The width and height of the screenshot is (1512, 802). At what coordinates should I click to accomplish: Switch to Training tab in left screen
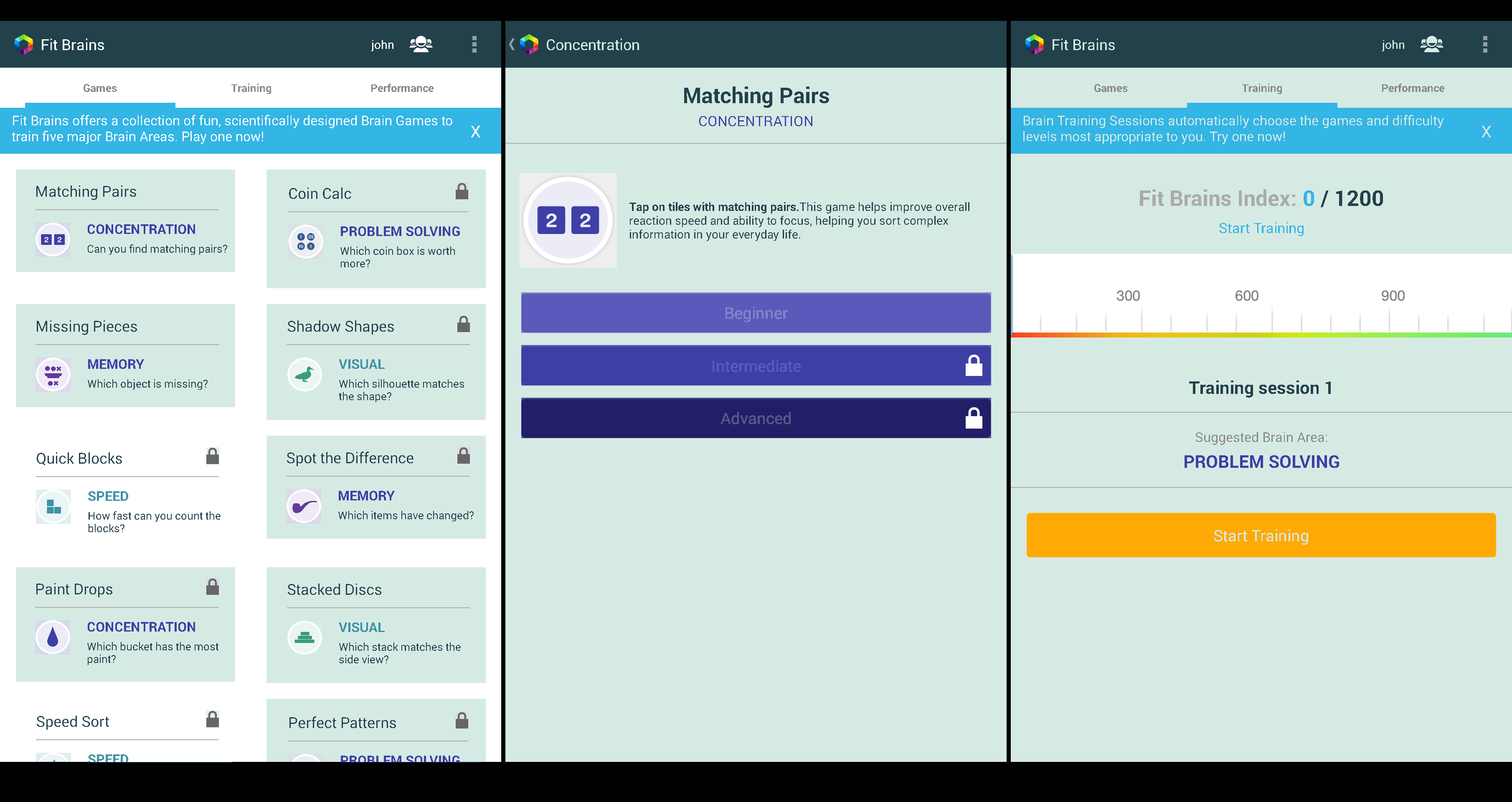251,88
